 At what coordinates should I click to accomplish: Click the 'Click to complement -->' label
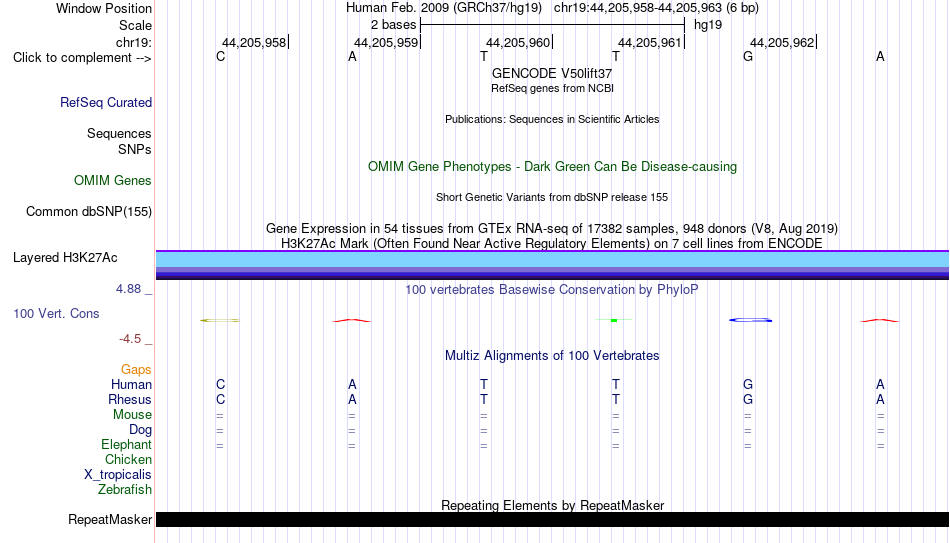[x=82, y=58]
